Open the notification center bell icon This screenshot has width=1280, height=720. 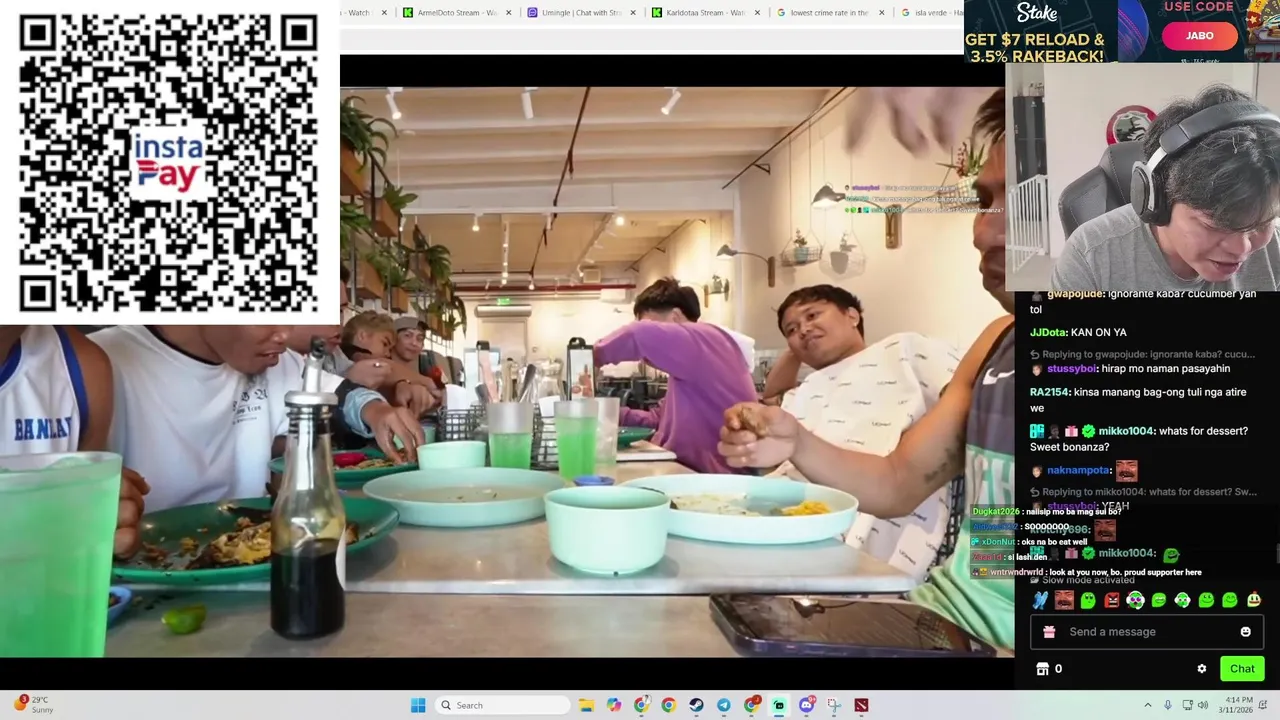1262,705
